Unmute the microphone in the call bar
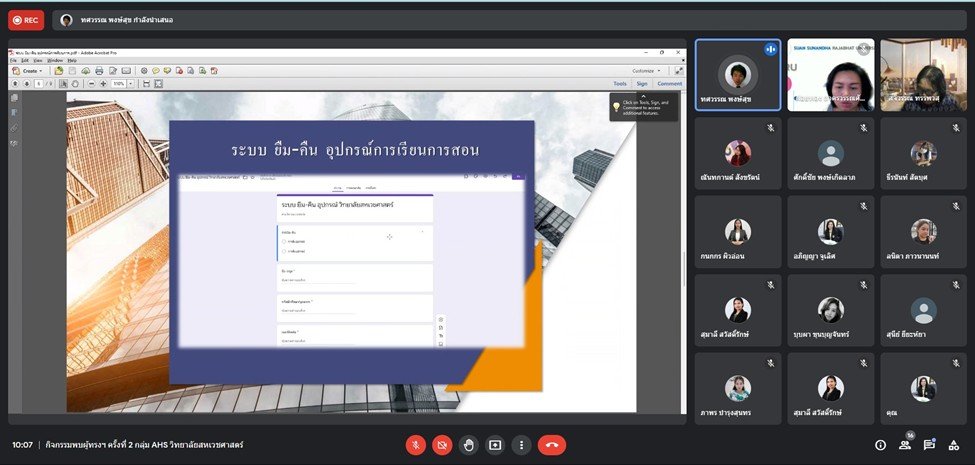Screen dimensions: 975x465 click(x=416, y=445)
